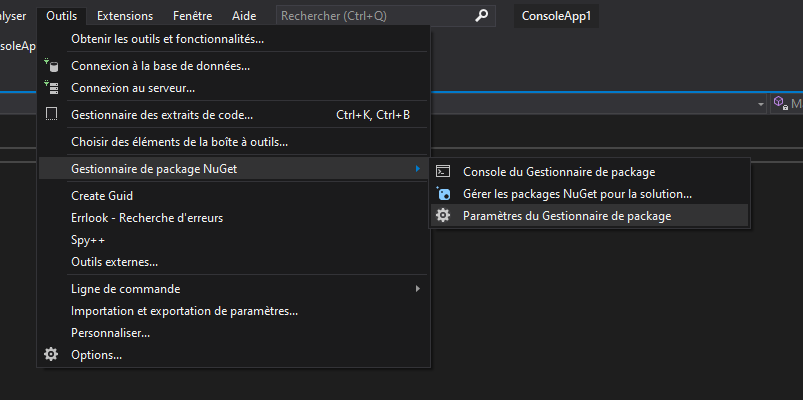
Task: Select Choisir des éléments de la boîte à outils
Action: click(x=233, y=142)
